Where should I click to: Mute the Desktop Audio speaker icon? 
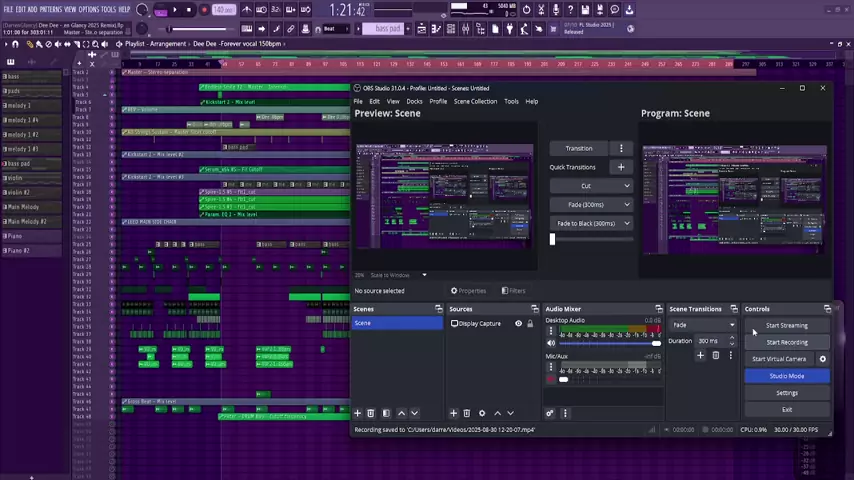point(551,343)
